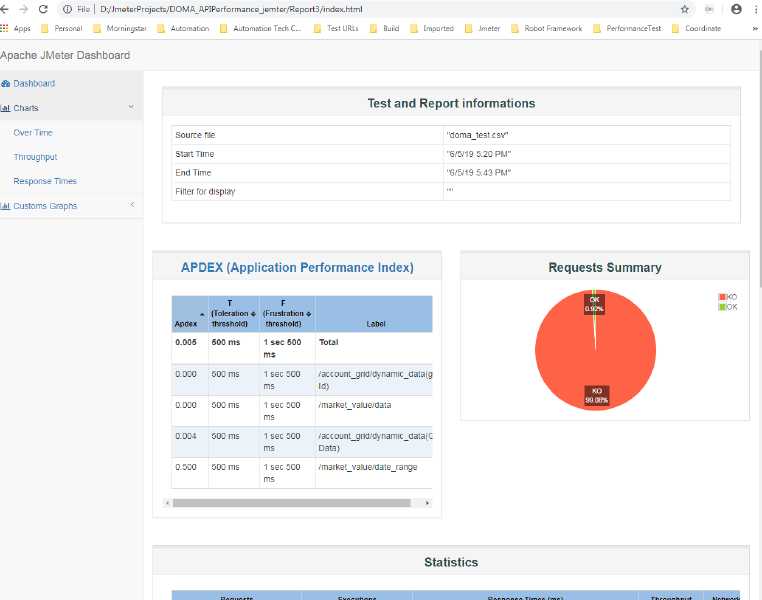Screen dimensions: 762x600
Task: Toggle the KO legend swatch in Requests Summary
Action: (x=722, y=297)
